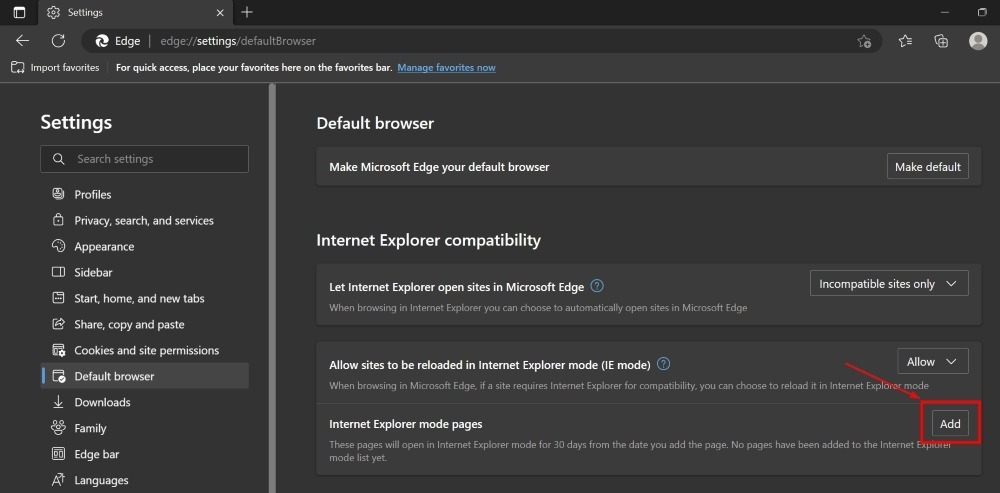The width and height of the screenshot is (1000, 493).
Task: Click Import favorites button
Action: pyautogui.click(x=55, y=68)
